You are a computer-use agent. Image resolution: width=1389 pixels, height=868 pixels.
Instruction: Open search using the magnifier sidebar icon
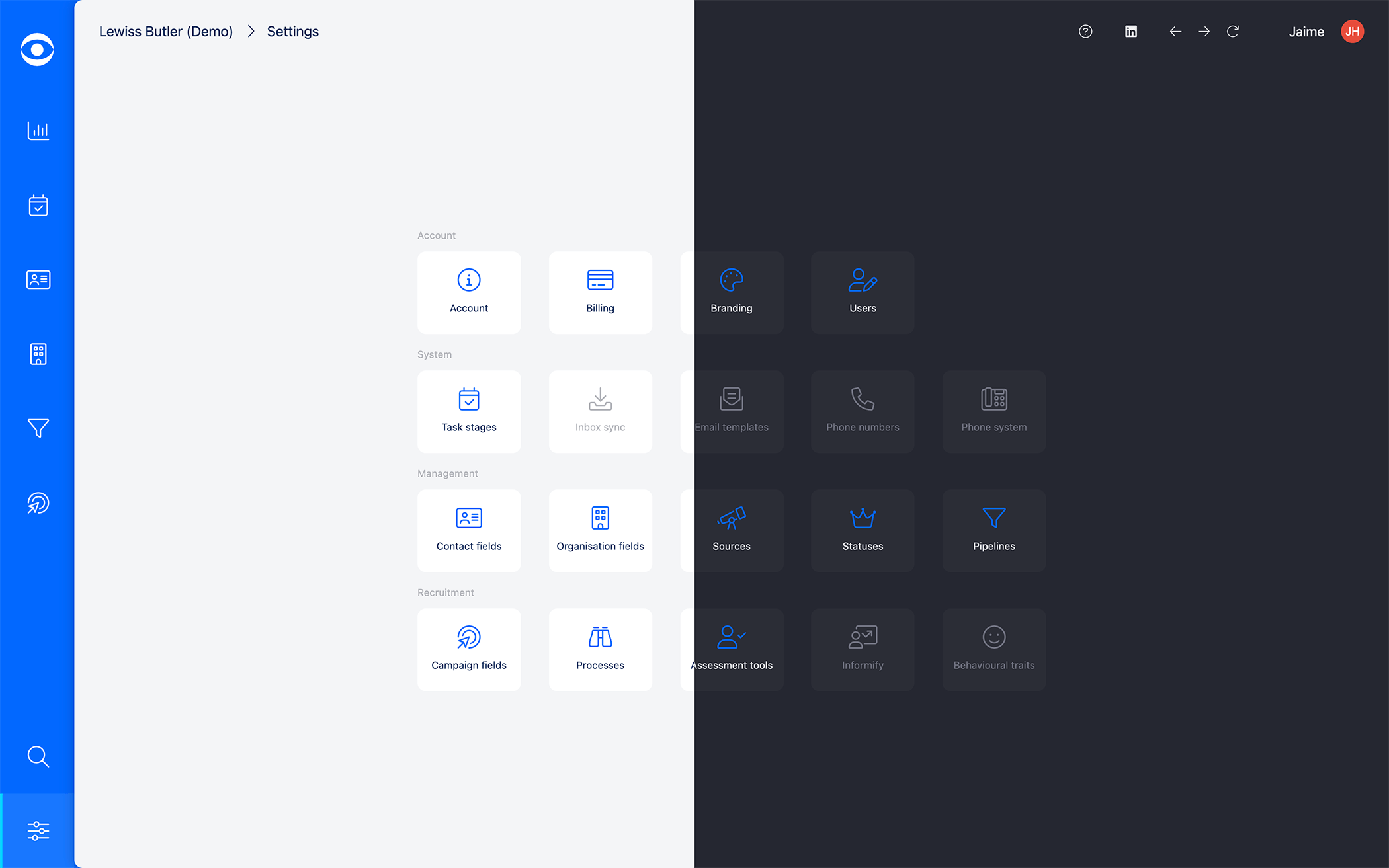click(38, 756)
